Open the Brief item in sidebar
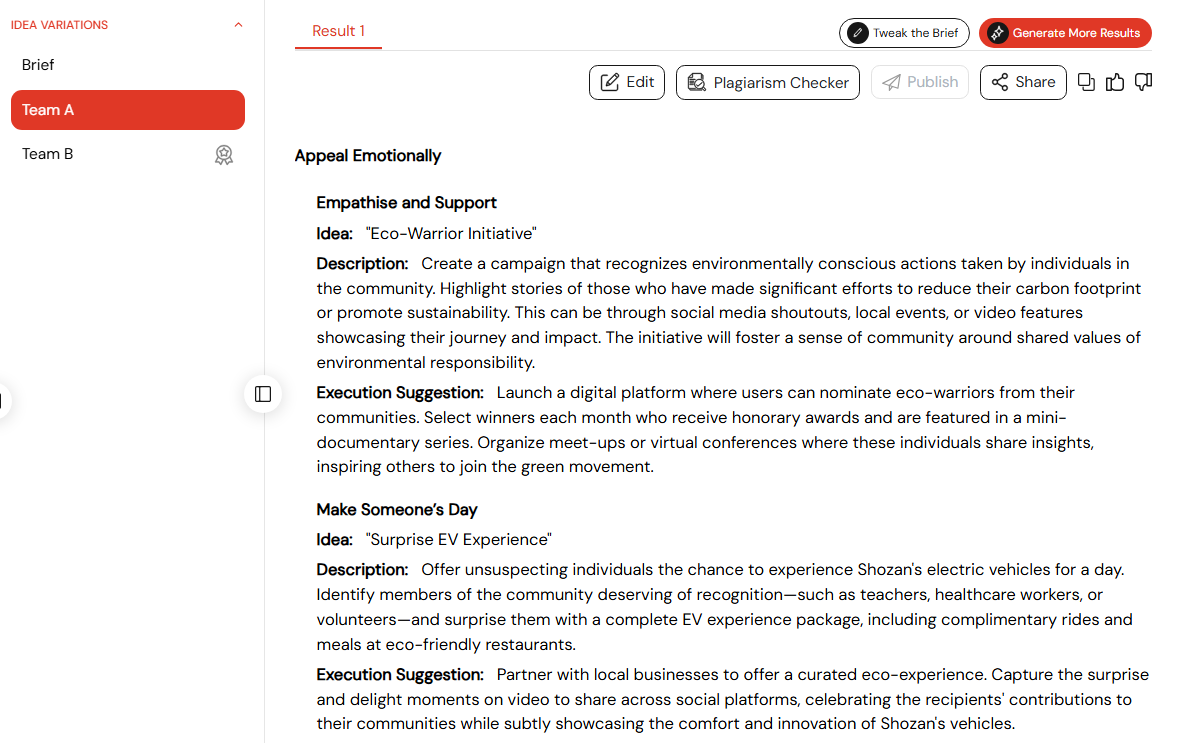Viewport: 1180px width, 743px height. pos(38,65)
